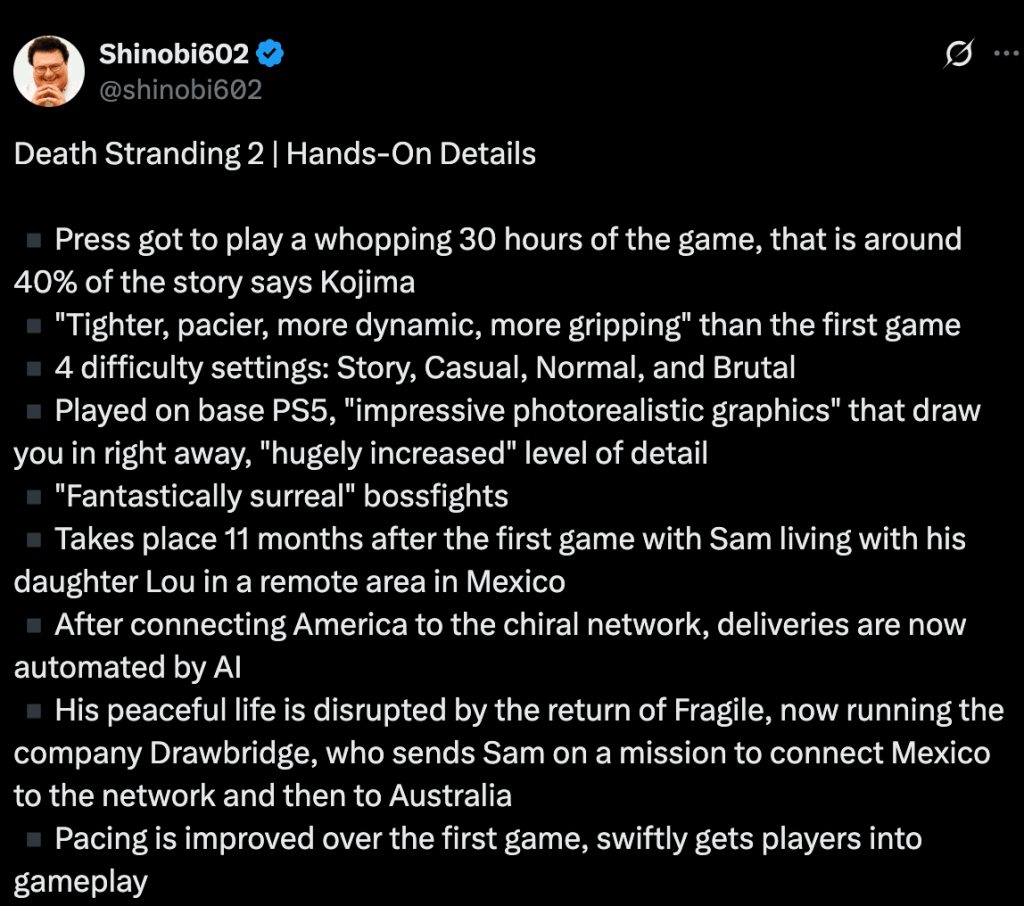Screen dimensions: 1024x906
Task: Click the word "Kojima" in the post
Action: pyautogui.click(x=369, y=283)
